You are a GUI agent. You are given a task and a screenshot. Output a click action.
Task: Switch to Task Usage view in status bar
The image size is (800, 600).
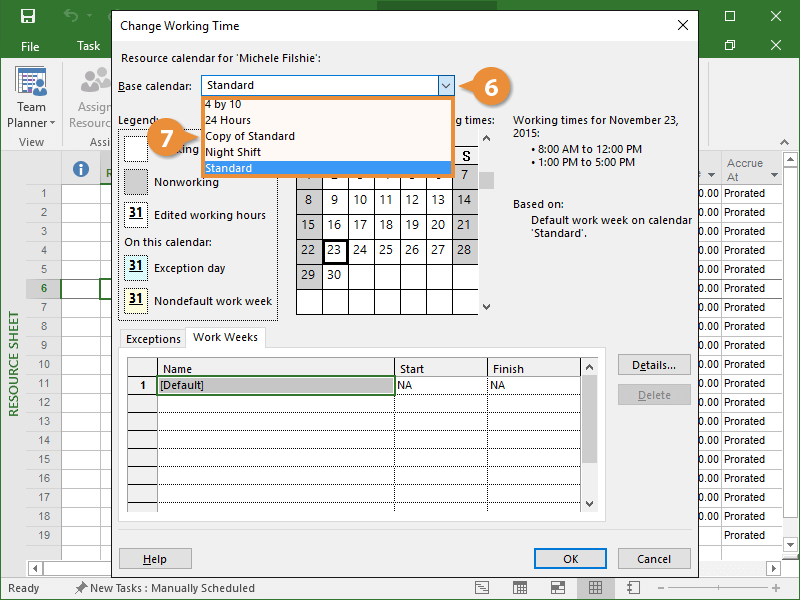(520, 588)
